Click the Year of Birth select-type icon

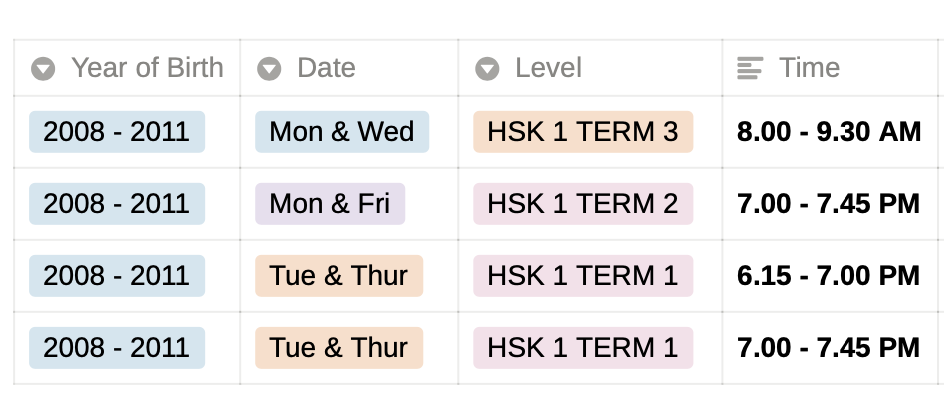click(x=43, y=68)
